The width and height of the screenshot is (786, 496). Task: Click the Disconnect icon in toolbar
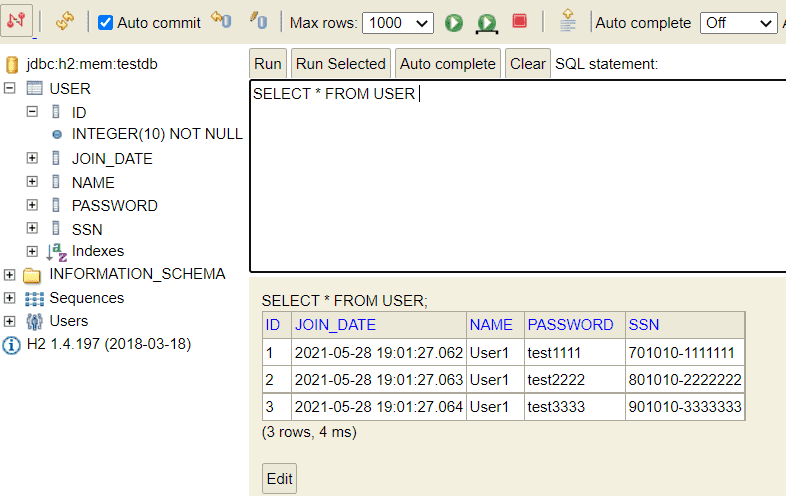point(16,21)
